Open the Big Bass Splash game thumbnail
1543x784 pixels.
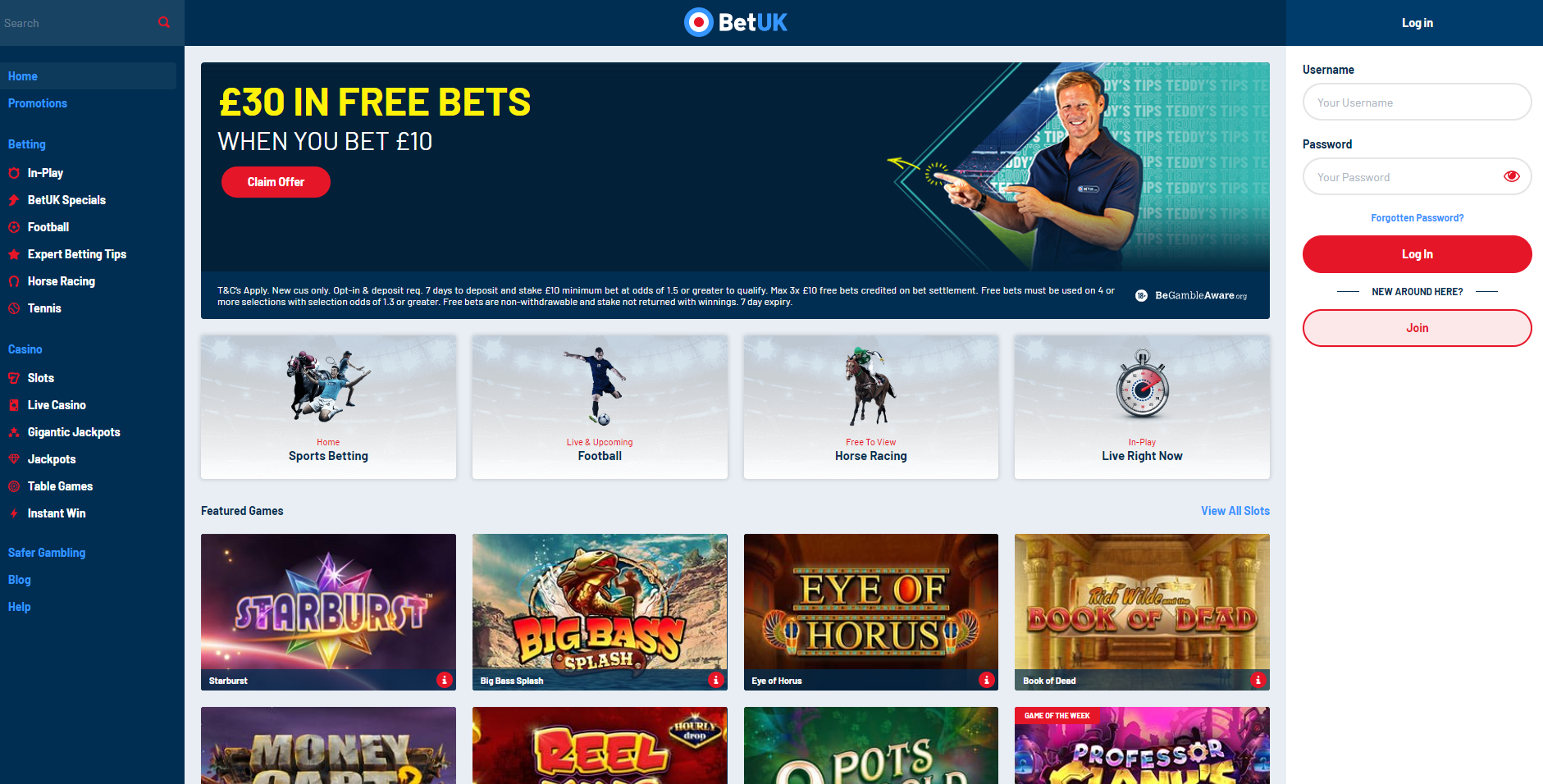(600, 612)
